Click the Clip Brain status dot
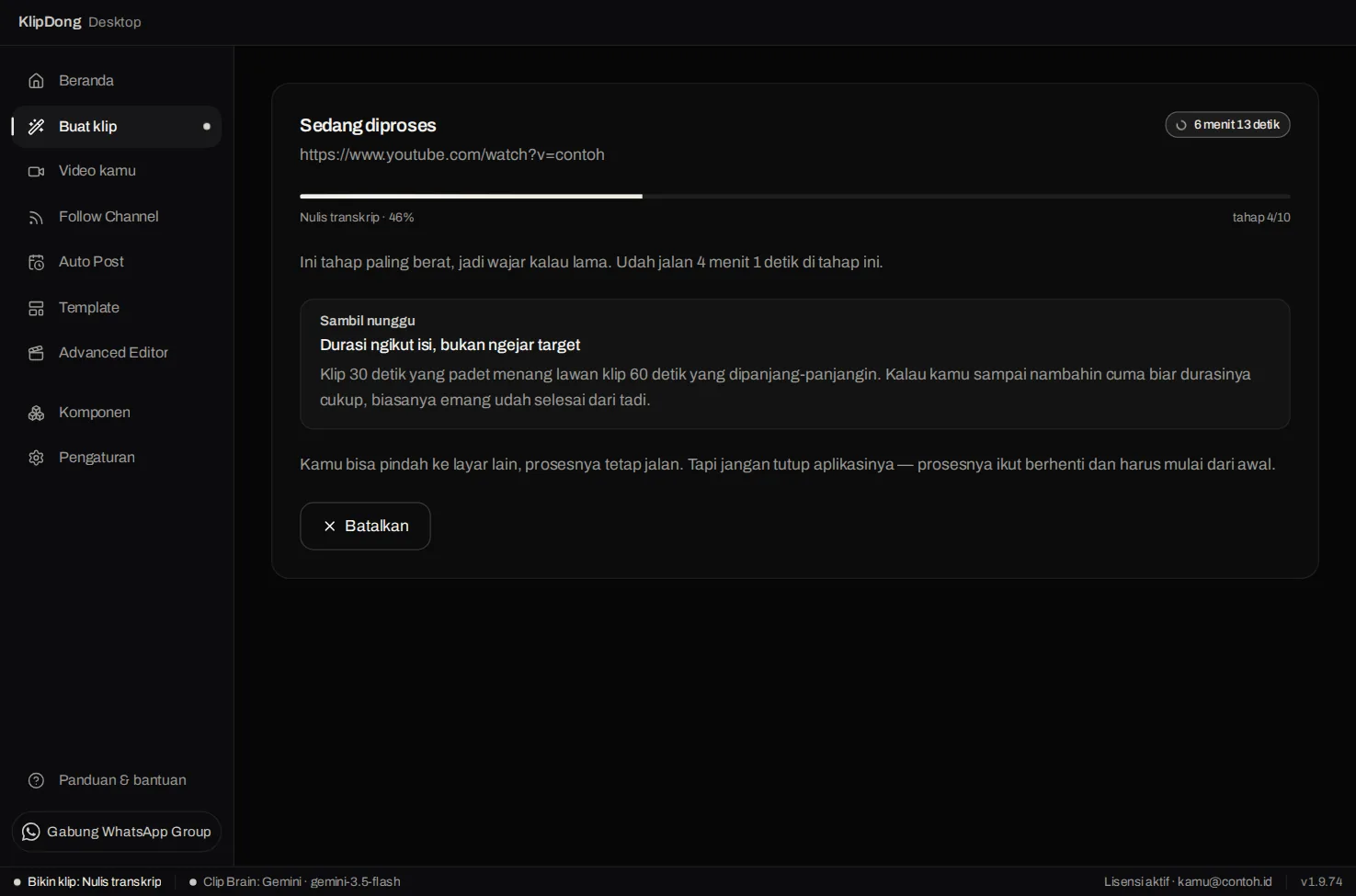This screenshot has width=1356, height=896. tap(193, 882)
